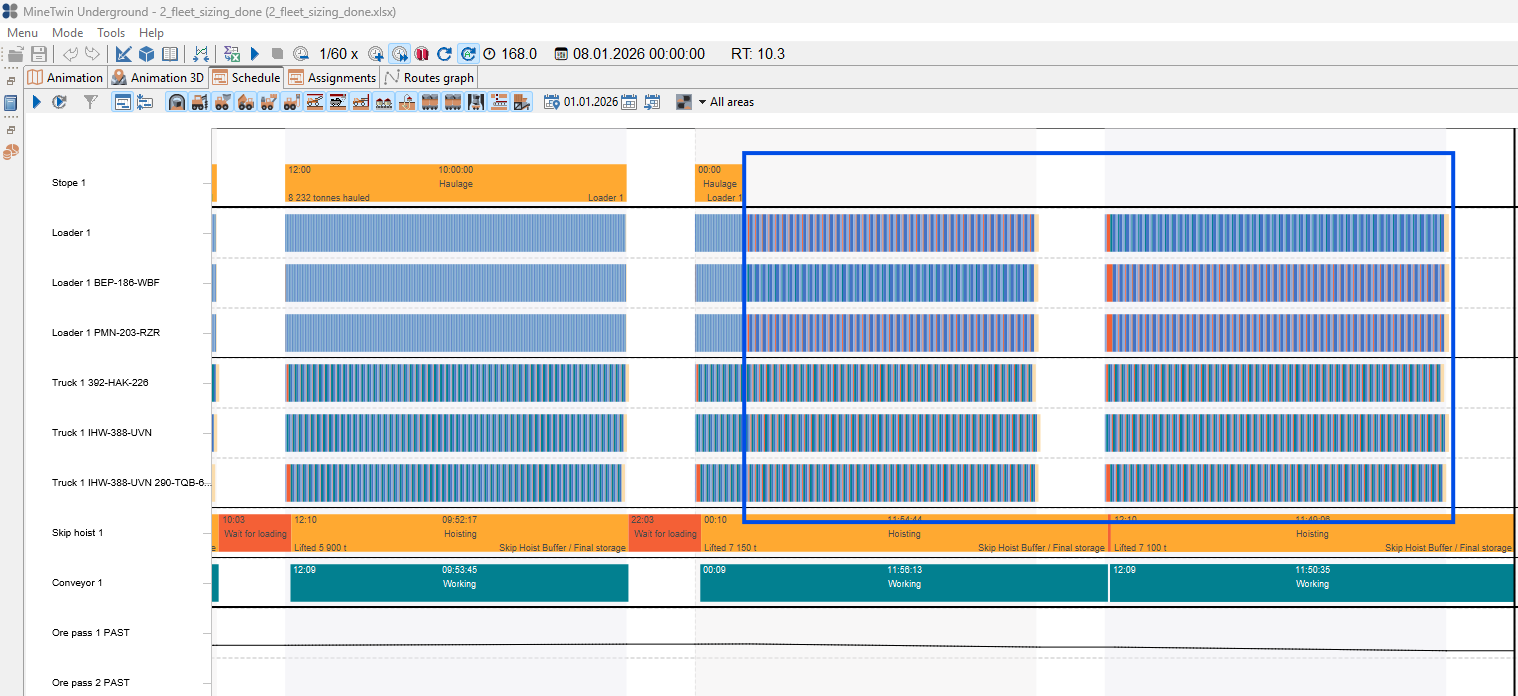1518x696 pixels.
Task: Click the red pause breakpoint icon
Action: [421, 54]
